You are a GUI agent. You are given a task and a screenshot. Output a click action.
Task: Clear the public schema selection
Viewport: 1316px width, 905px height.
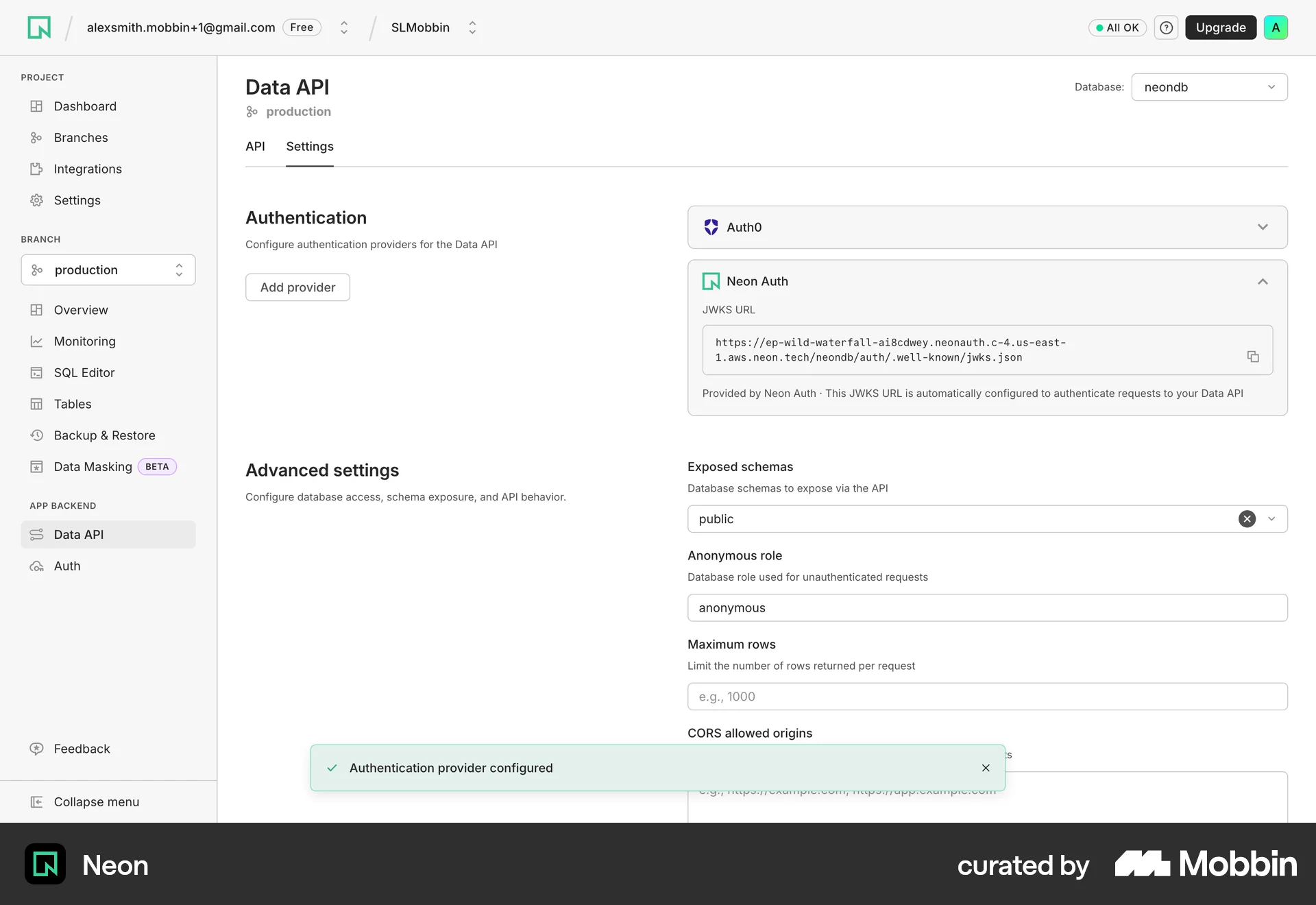coord(1247,519)
